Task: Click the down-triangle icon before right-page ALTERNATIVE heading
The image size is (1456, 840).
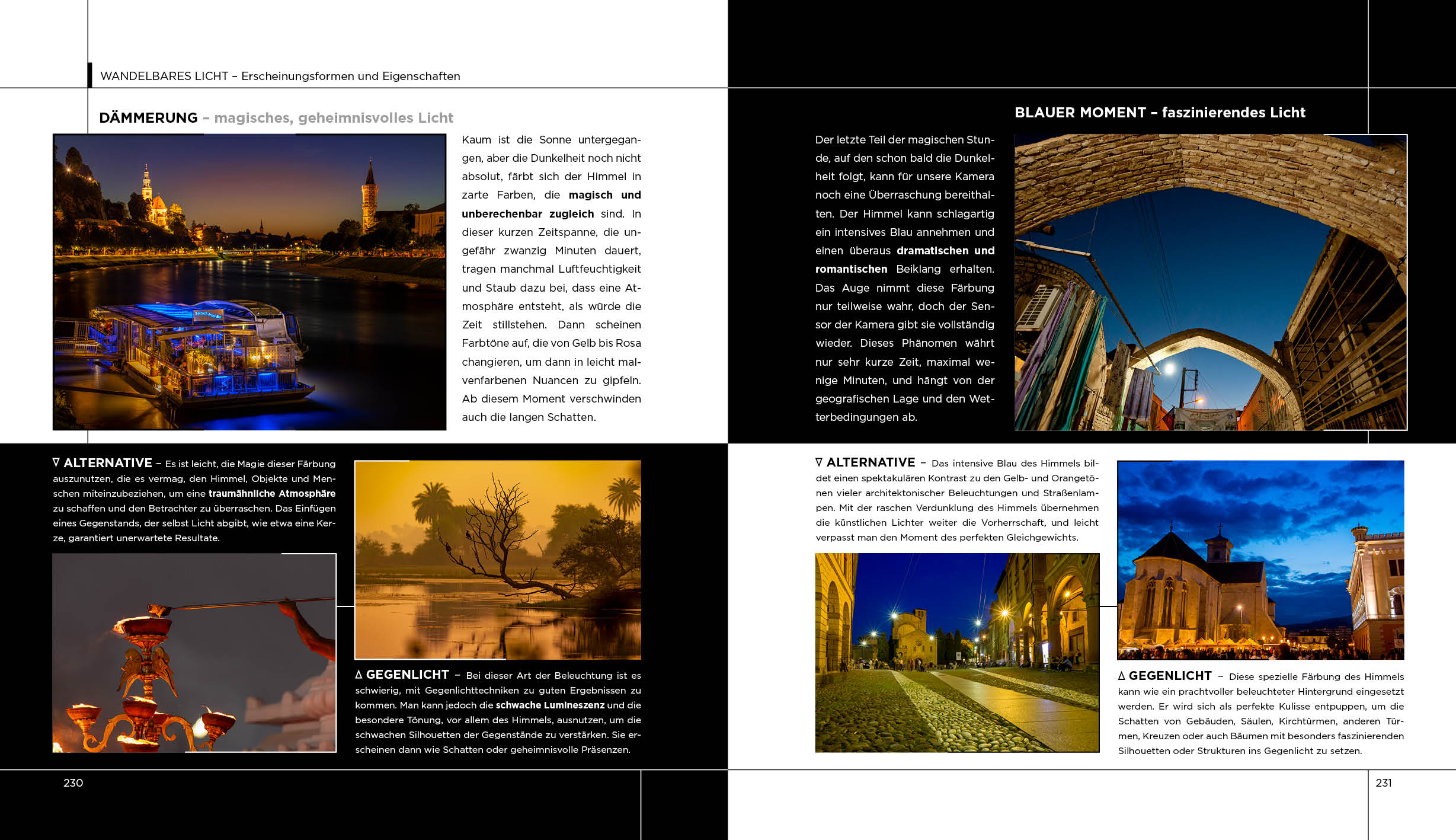Action: 819,462
